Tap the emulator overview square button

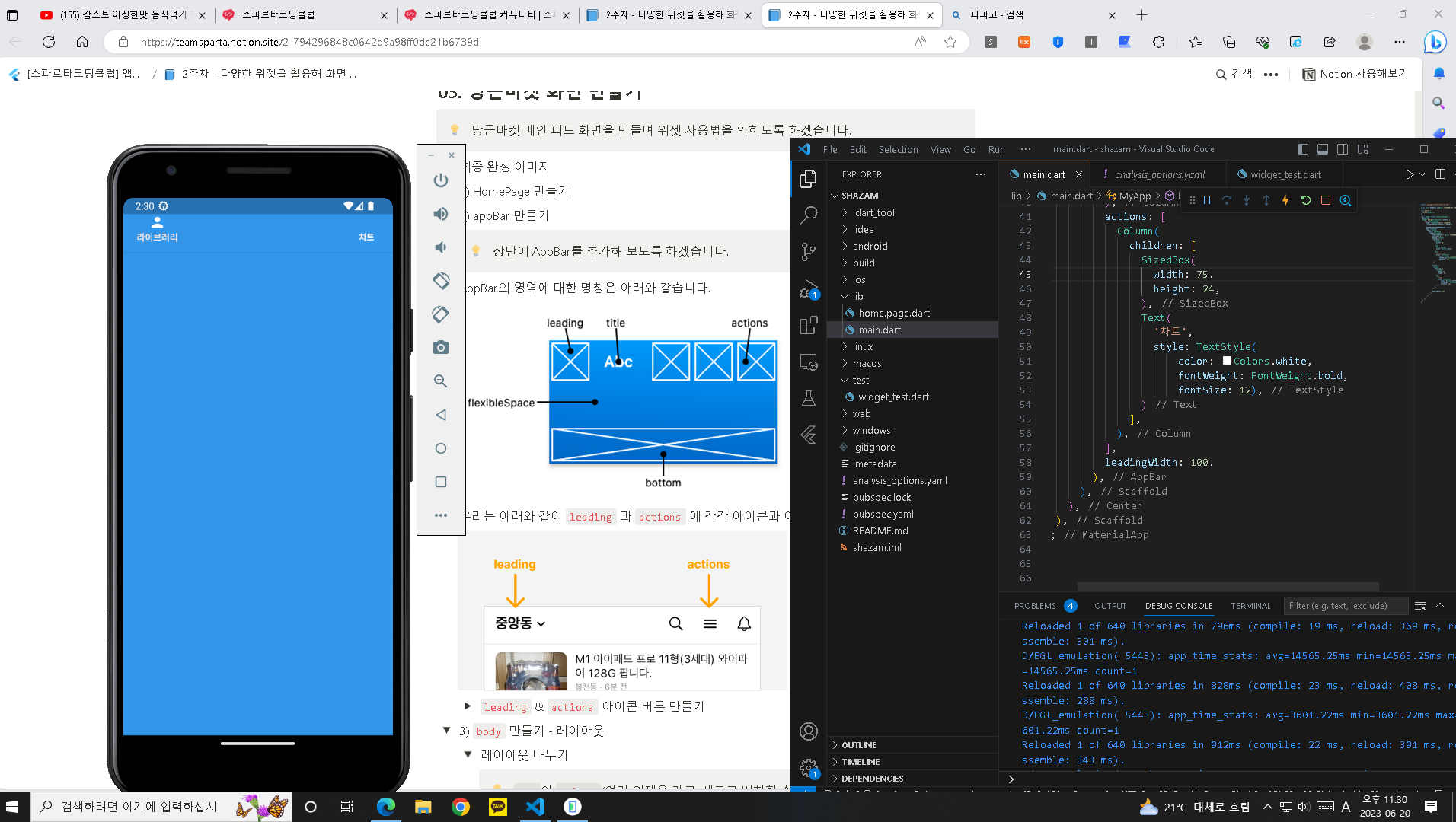point(441,482)
